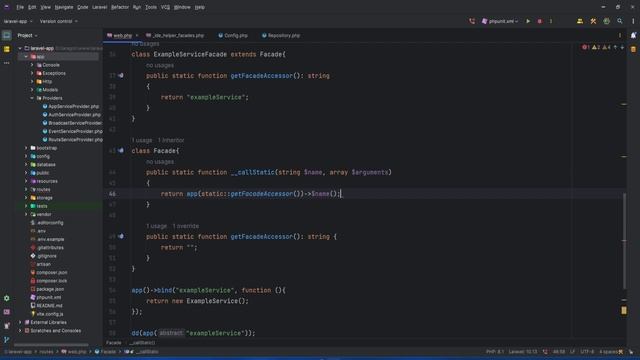Open IDE settings vertical dots in main toolbar
Image resolution: width=640 pixels, height=360 pixels.
633,21
